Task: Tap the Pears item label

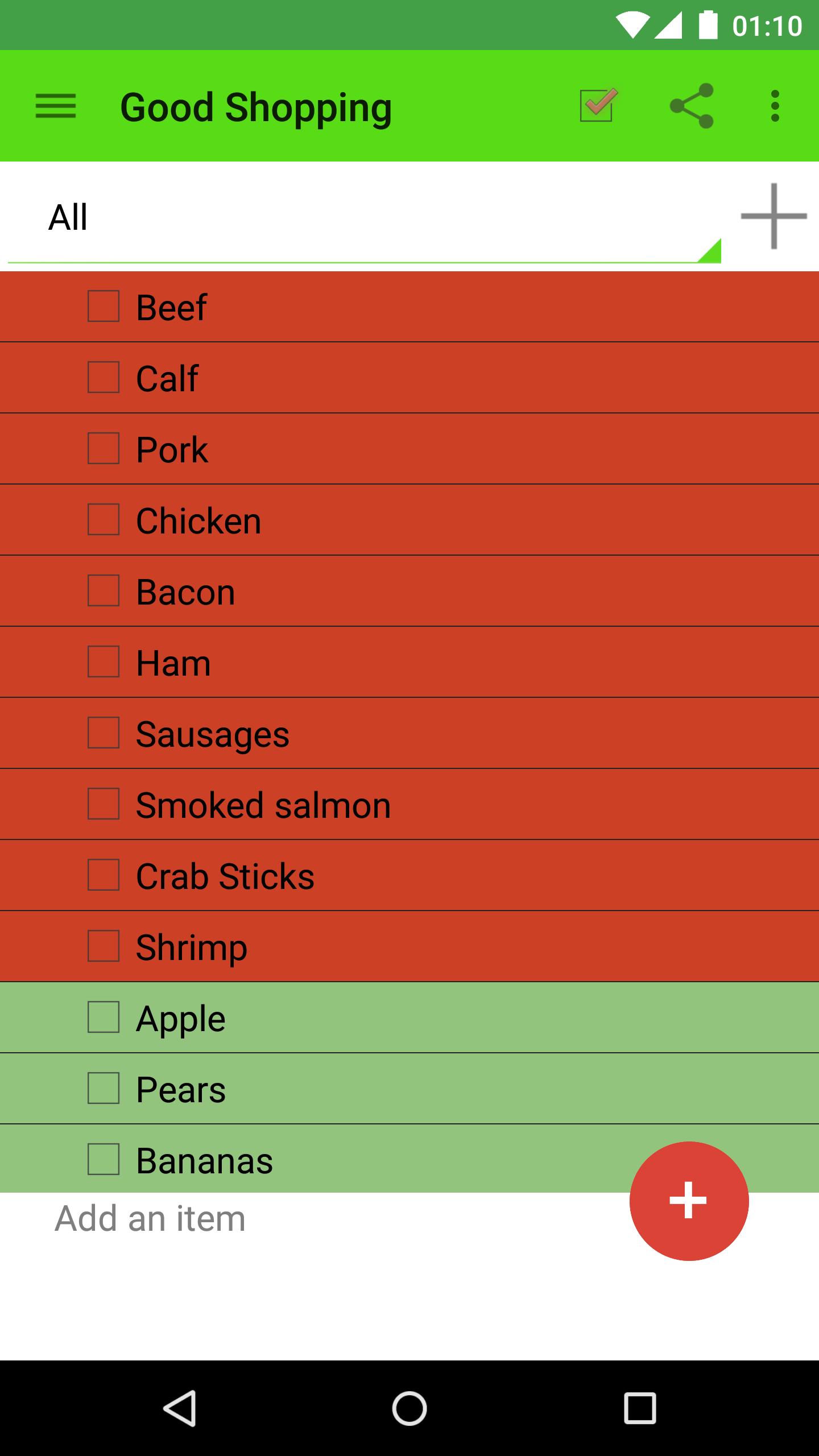Action: tap(181, 1090)
